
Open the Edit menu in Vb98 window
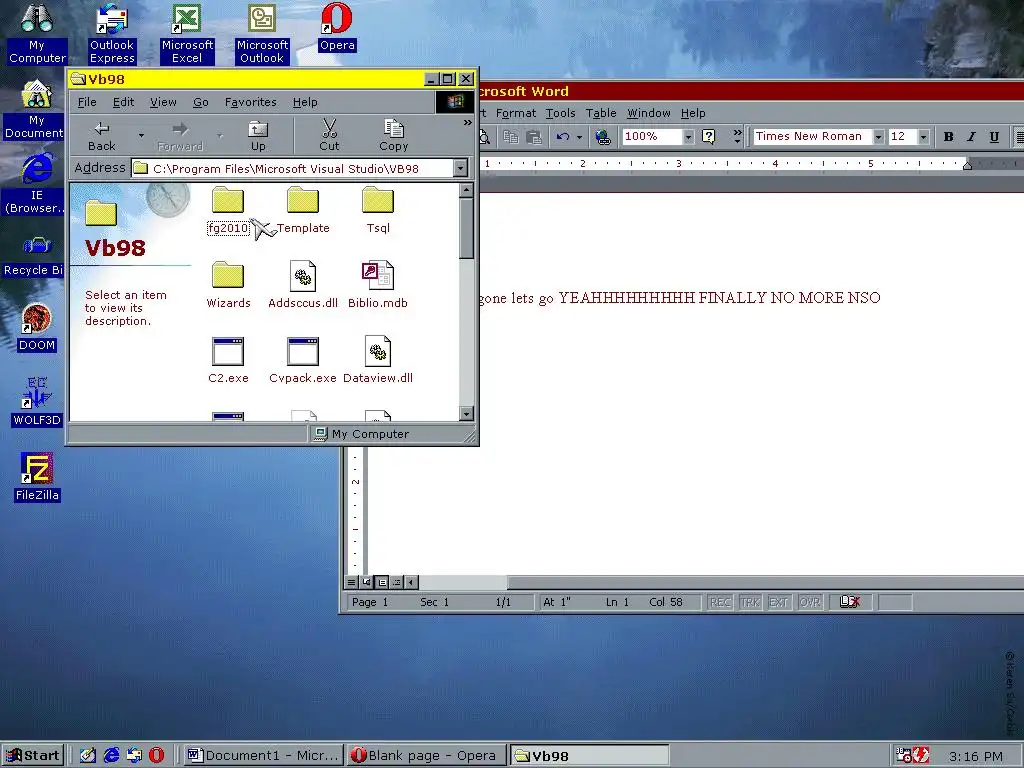click(123, 102)
